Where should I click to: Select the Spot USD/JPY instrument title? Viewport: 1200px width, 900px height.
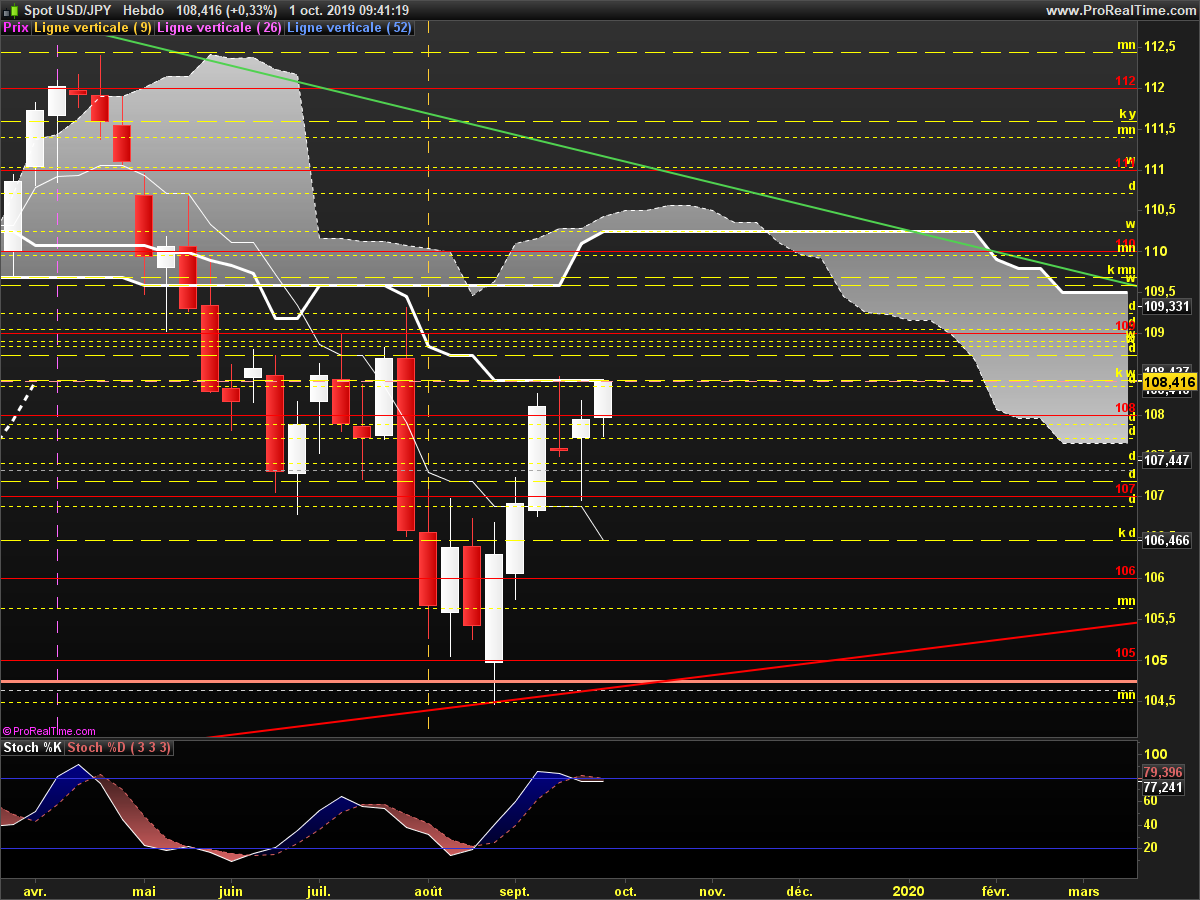coord(67,10)
